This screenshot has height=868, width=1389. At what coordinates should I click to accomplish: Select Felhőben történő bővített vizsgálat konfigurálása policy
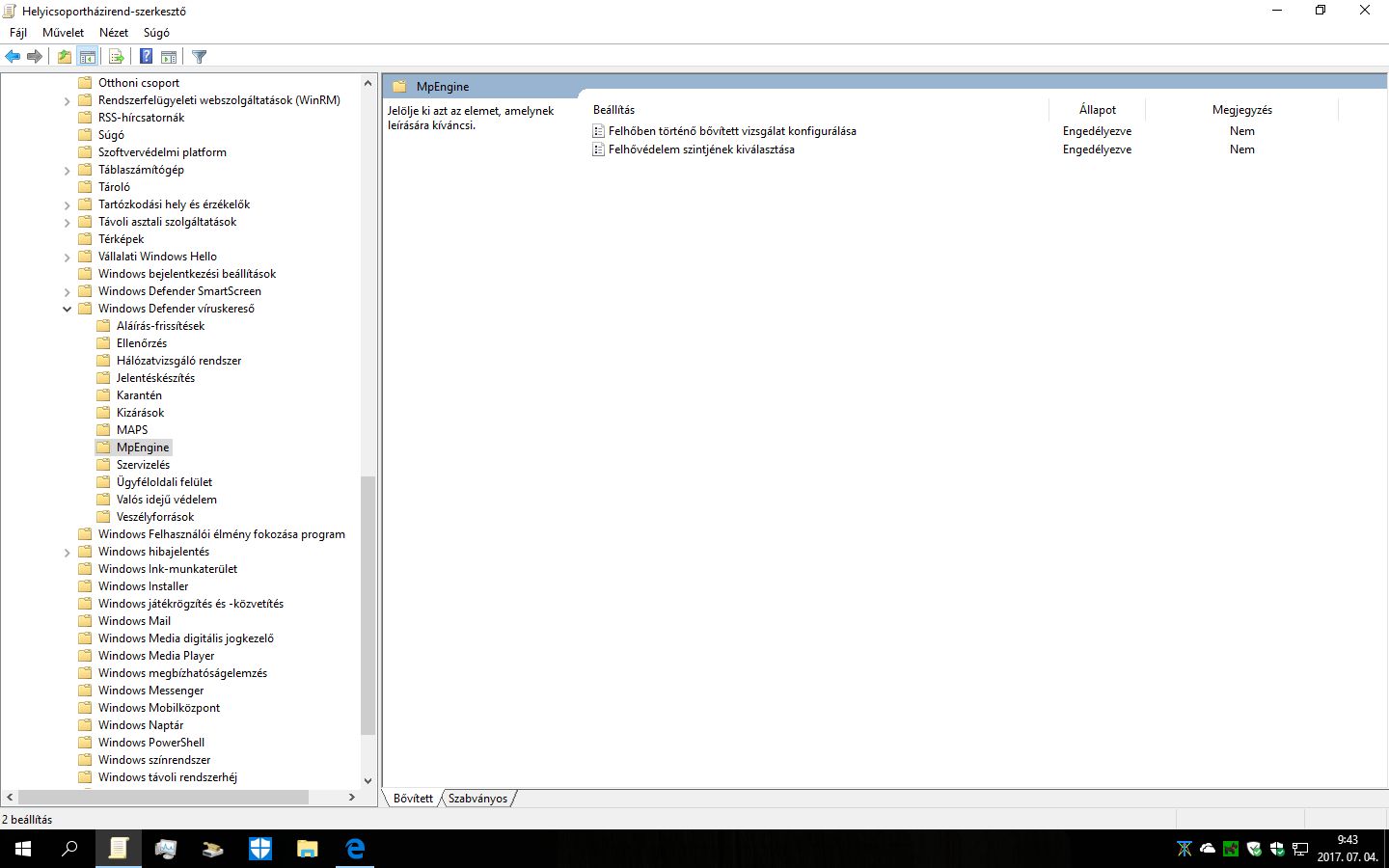(732, 131)
